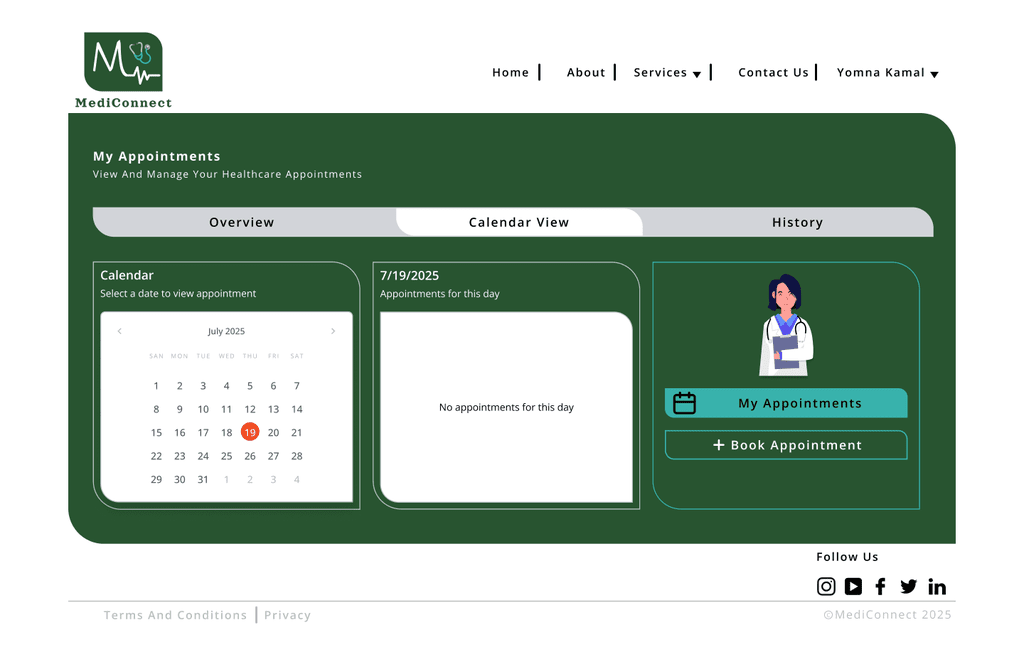Screen dimensions: 1024x652
Task: Click the 'Follow Us' text
Action: (x=847, y=557)
